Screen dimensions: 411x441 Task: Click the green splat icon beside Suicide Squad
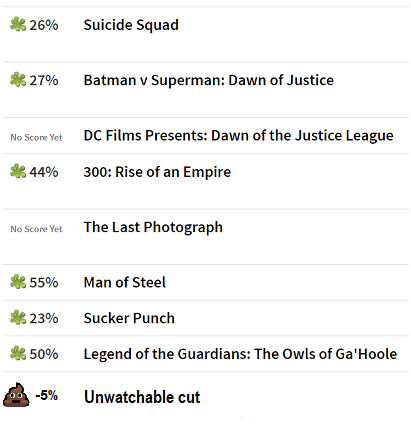coord(18,25)
